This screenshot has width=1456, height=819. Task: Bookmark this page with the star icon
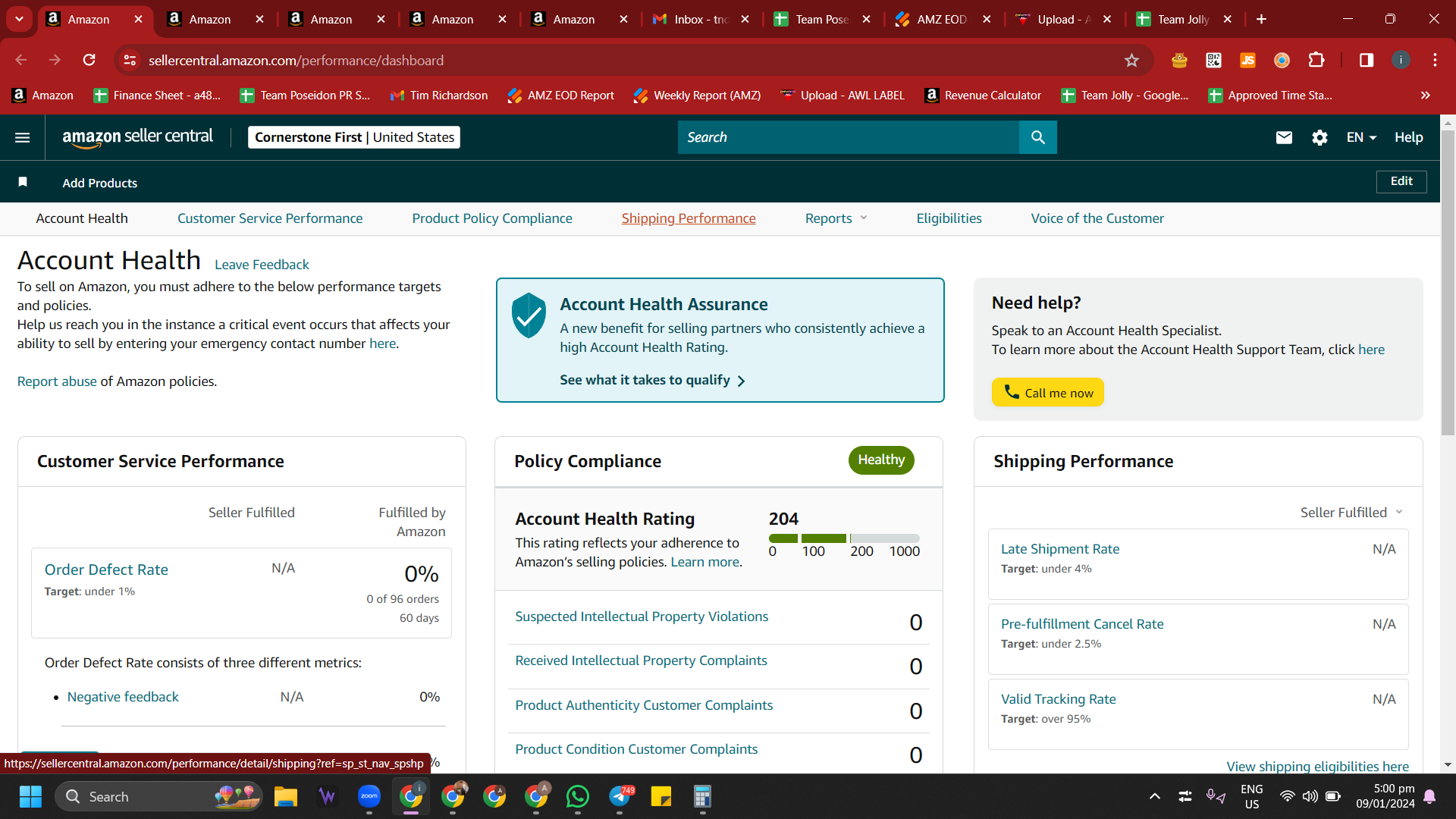coord(1131,60)
